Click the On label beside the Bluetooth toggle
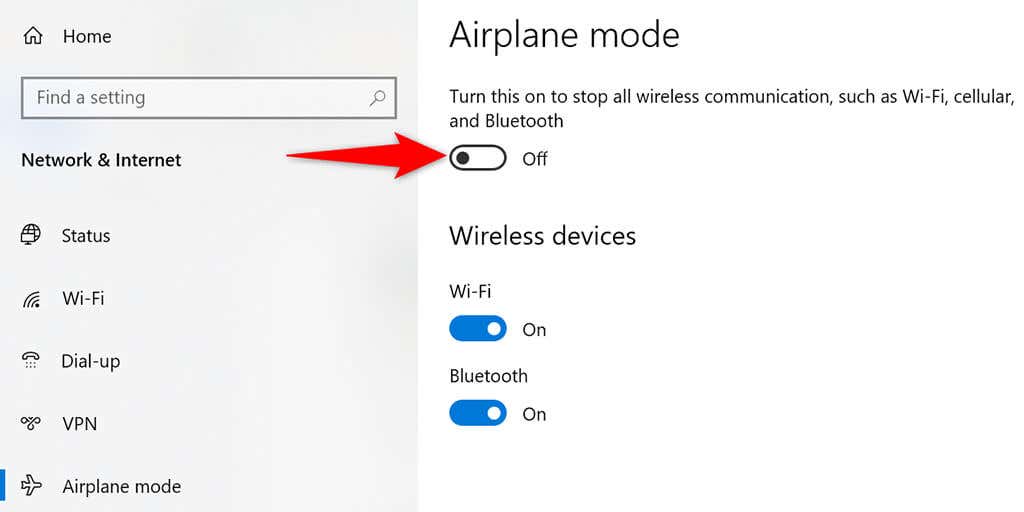 click(534, 414)
